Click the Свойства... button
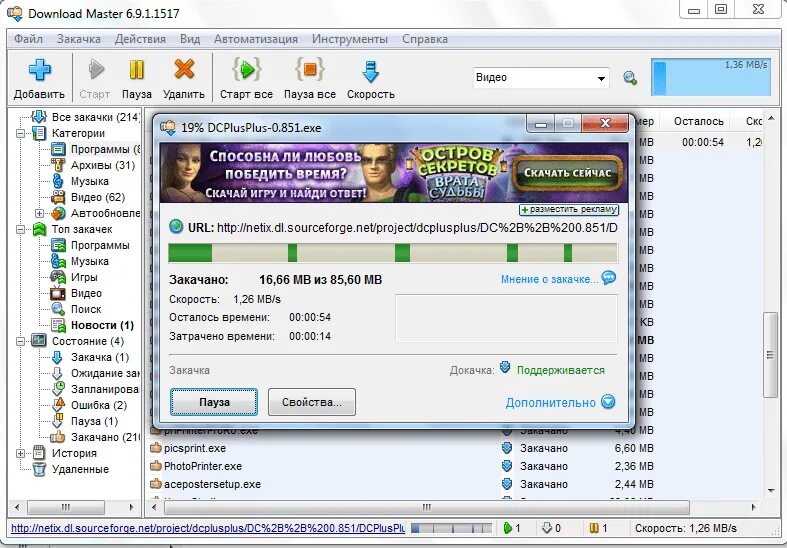The height and width of the screenshot is (548, 787). (312, 402)
